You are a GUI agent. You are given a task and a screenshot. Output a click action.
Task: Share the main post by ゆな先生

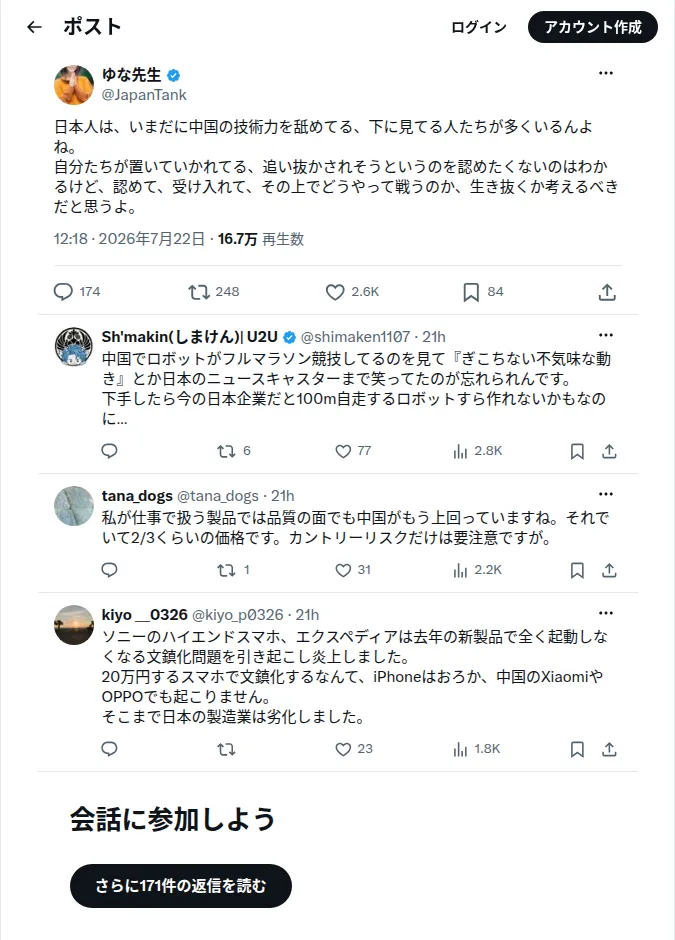tap(607, 292)
